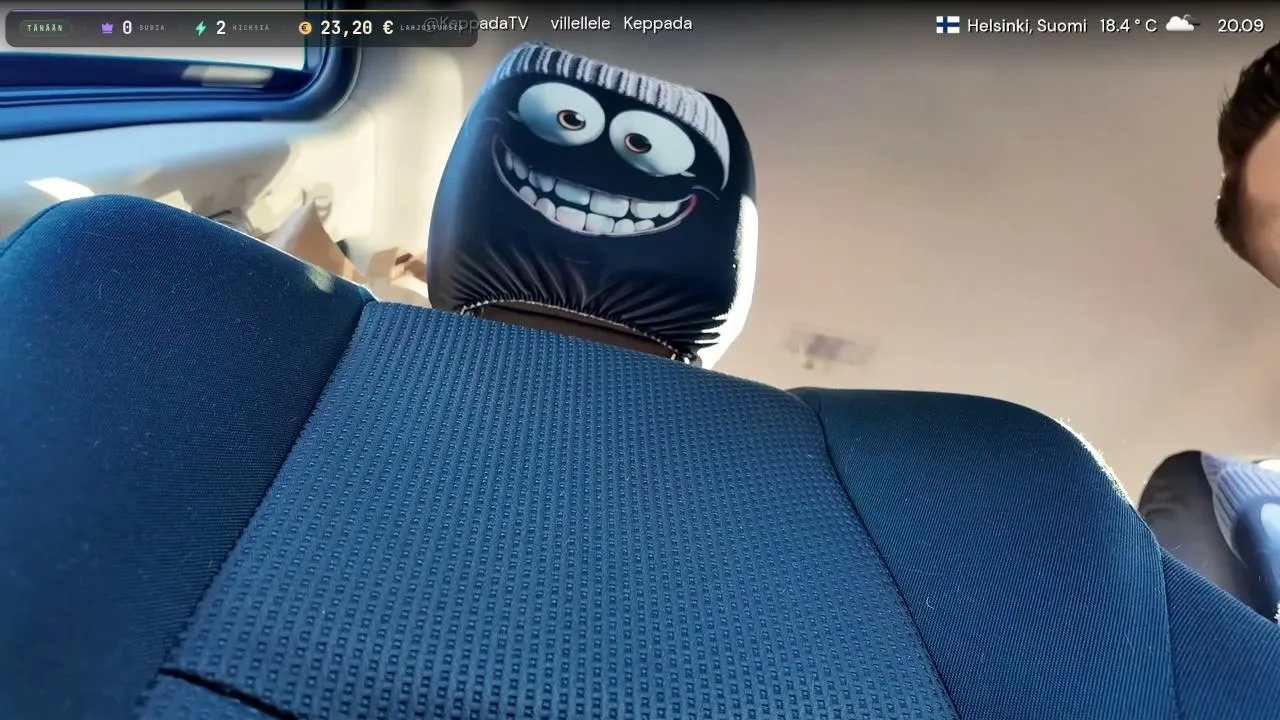Click the "villellele" username text
The image size is (1280, 720).
(580, 23)
